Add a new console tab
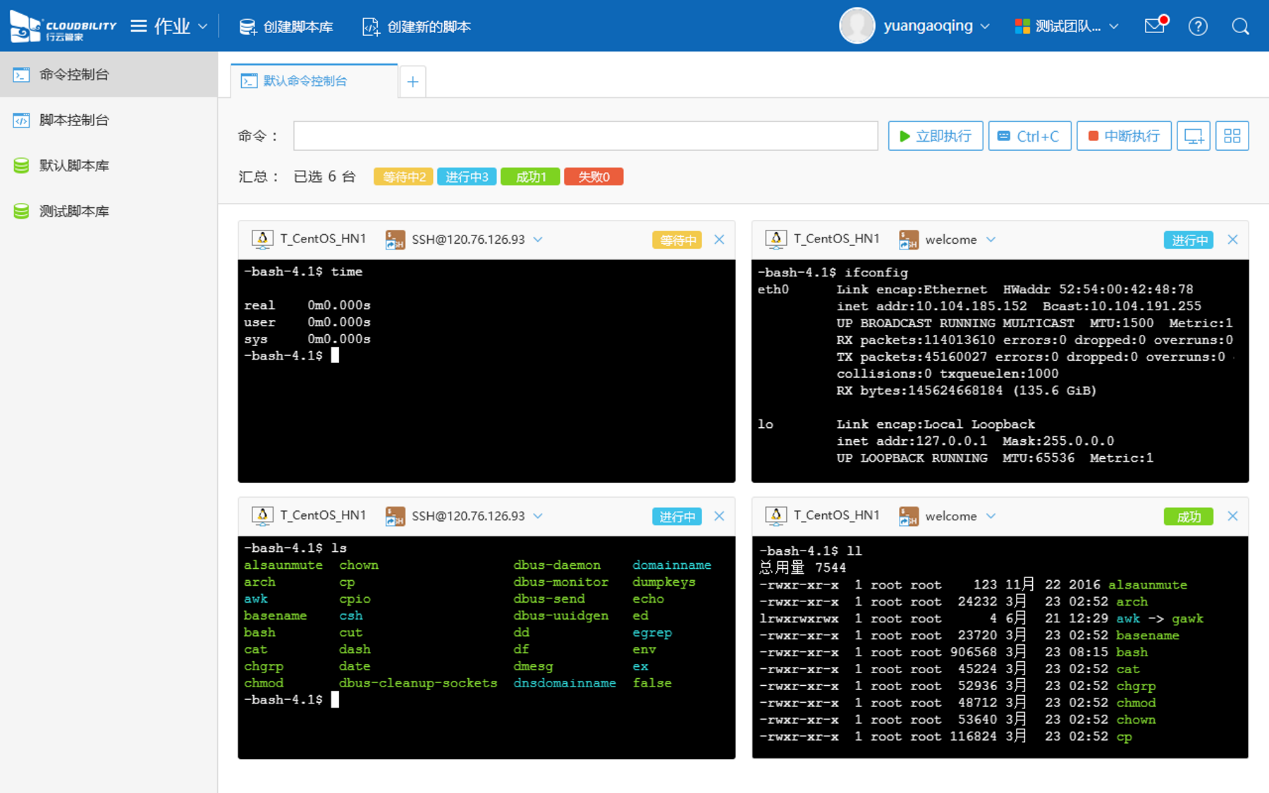The height and width of the screenshot is (793, 1269). 412,82
